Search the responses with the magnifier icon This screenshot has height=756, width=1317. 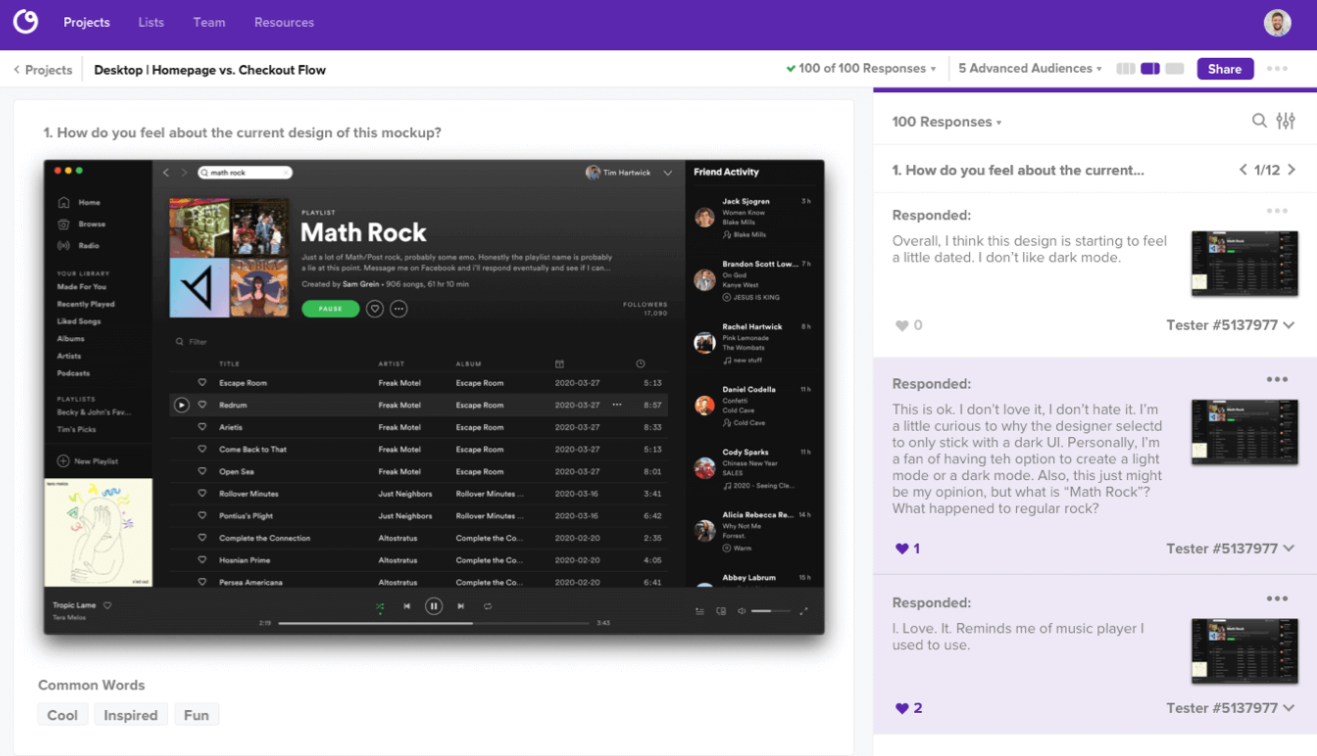(1259, 121)
